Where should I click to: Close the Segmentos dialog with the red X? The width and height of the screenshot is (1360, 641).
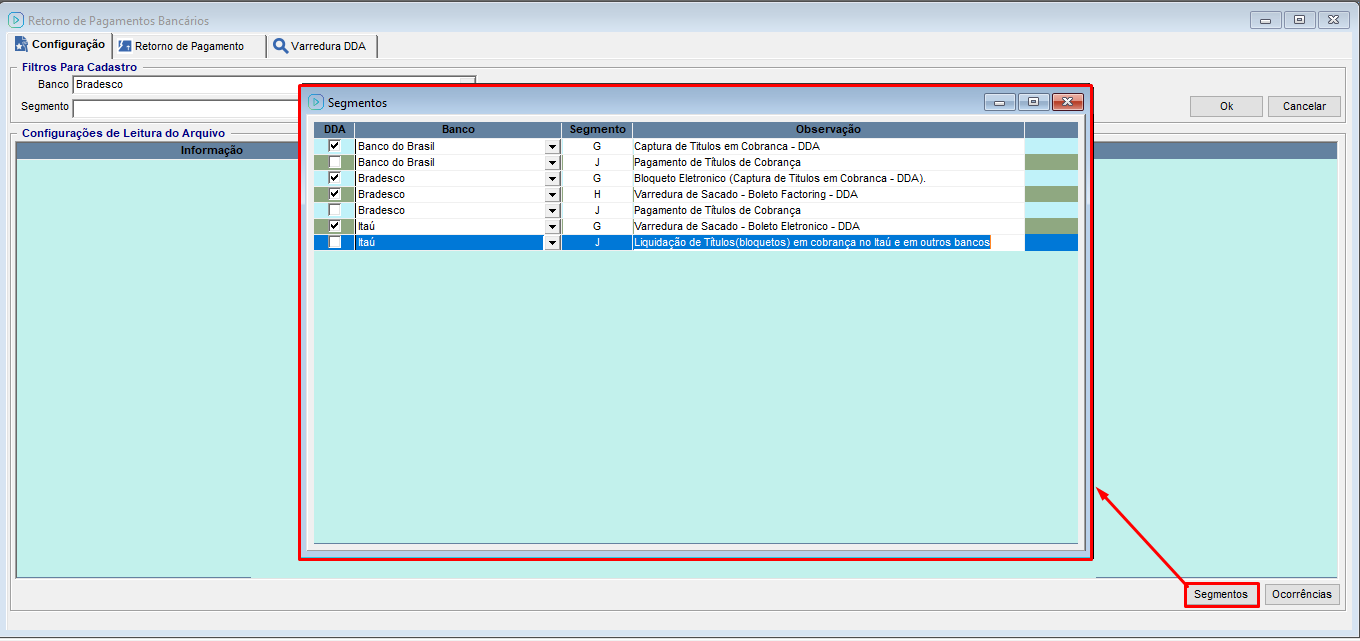pyautogui.click(x=1068, y=102)
